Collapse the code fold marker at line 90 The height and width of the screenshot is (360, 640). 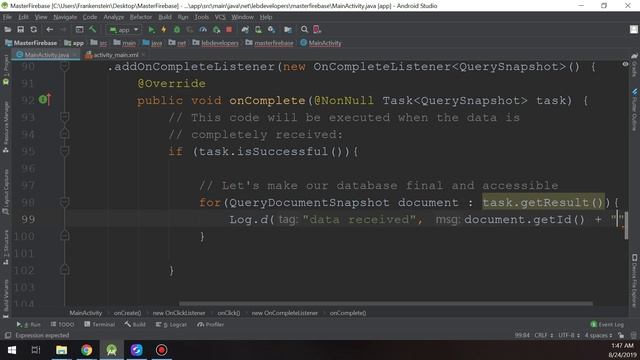64,66
